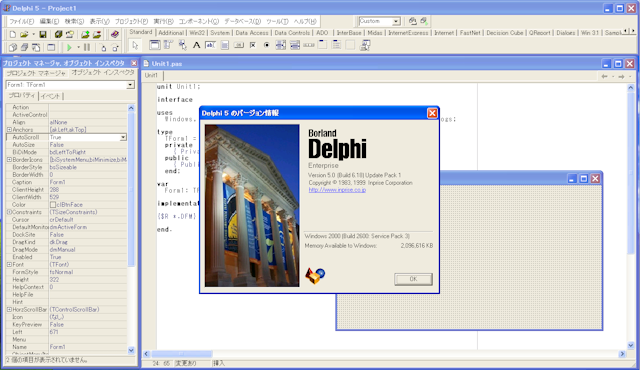This screenshot has height=370, width=640.
Task: Click the editor forward navigation arrow
Action: [621, 76]
